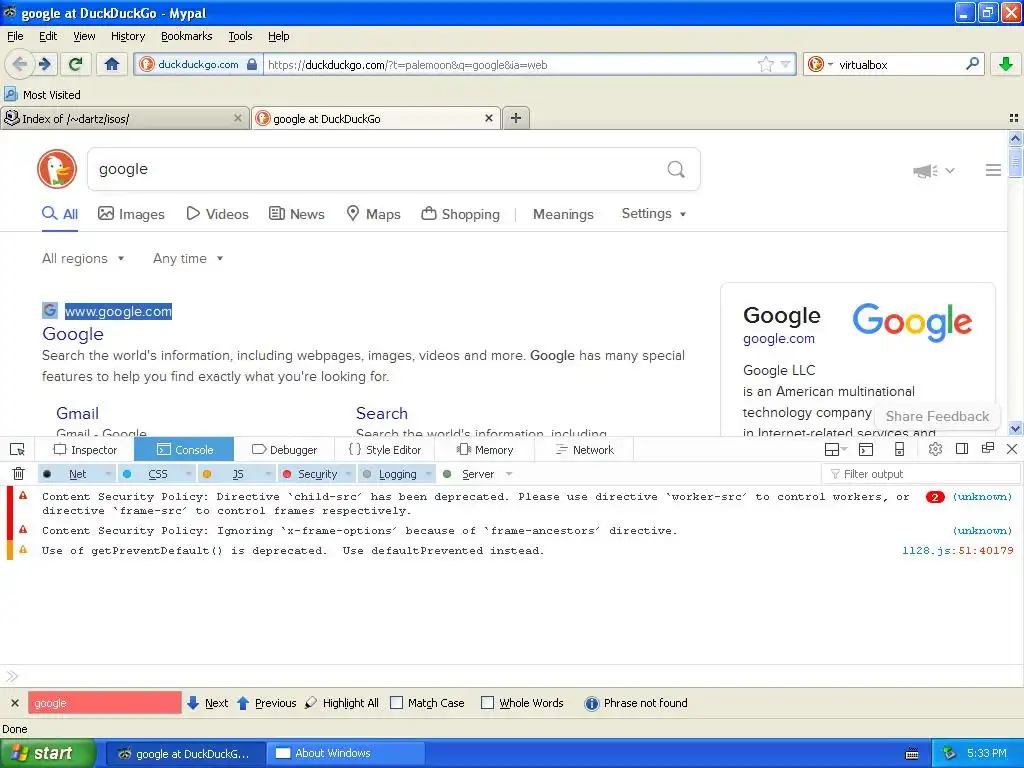Click the safely remove hardware tray icon

point(950,753)
